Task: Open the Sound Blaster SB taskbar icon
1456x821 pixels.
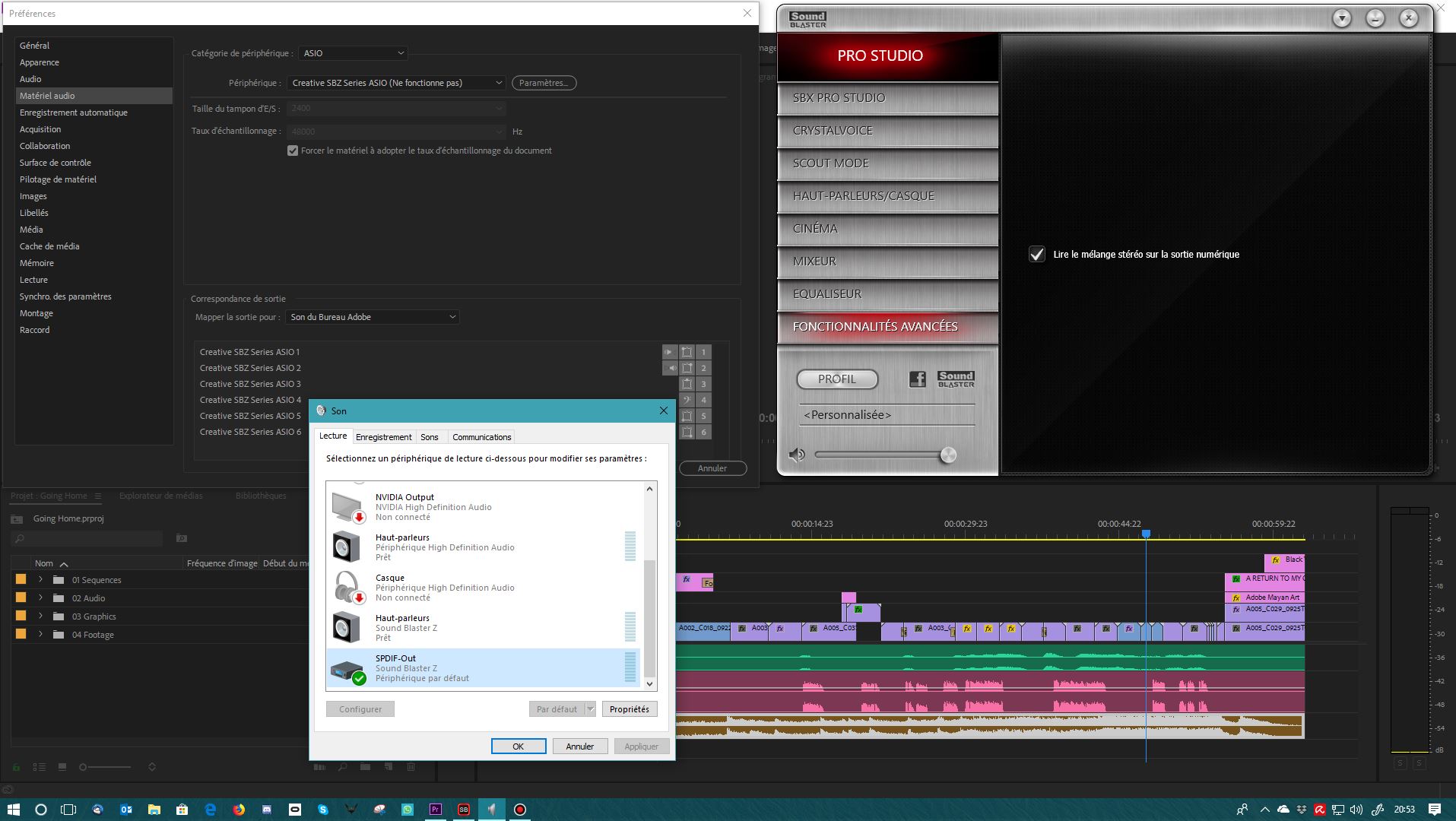Action: pyautogui.click(x=464, y=810)
